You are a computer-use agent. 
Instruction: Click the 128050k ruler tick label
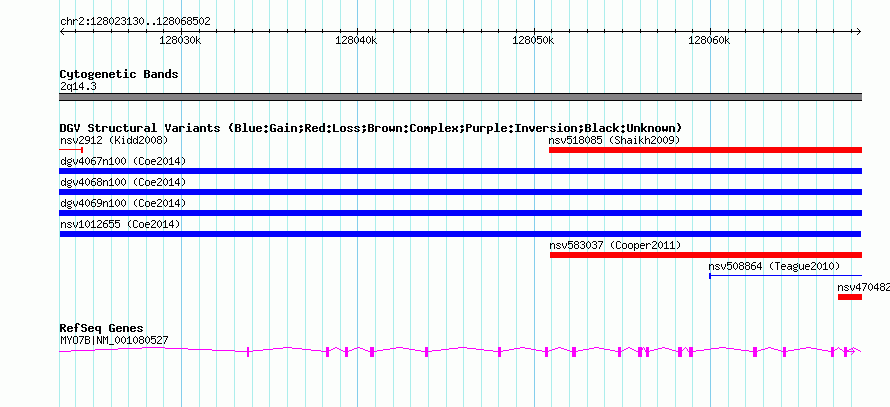click(532, 41)
